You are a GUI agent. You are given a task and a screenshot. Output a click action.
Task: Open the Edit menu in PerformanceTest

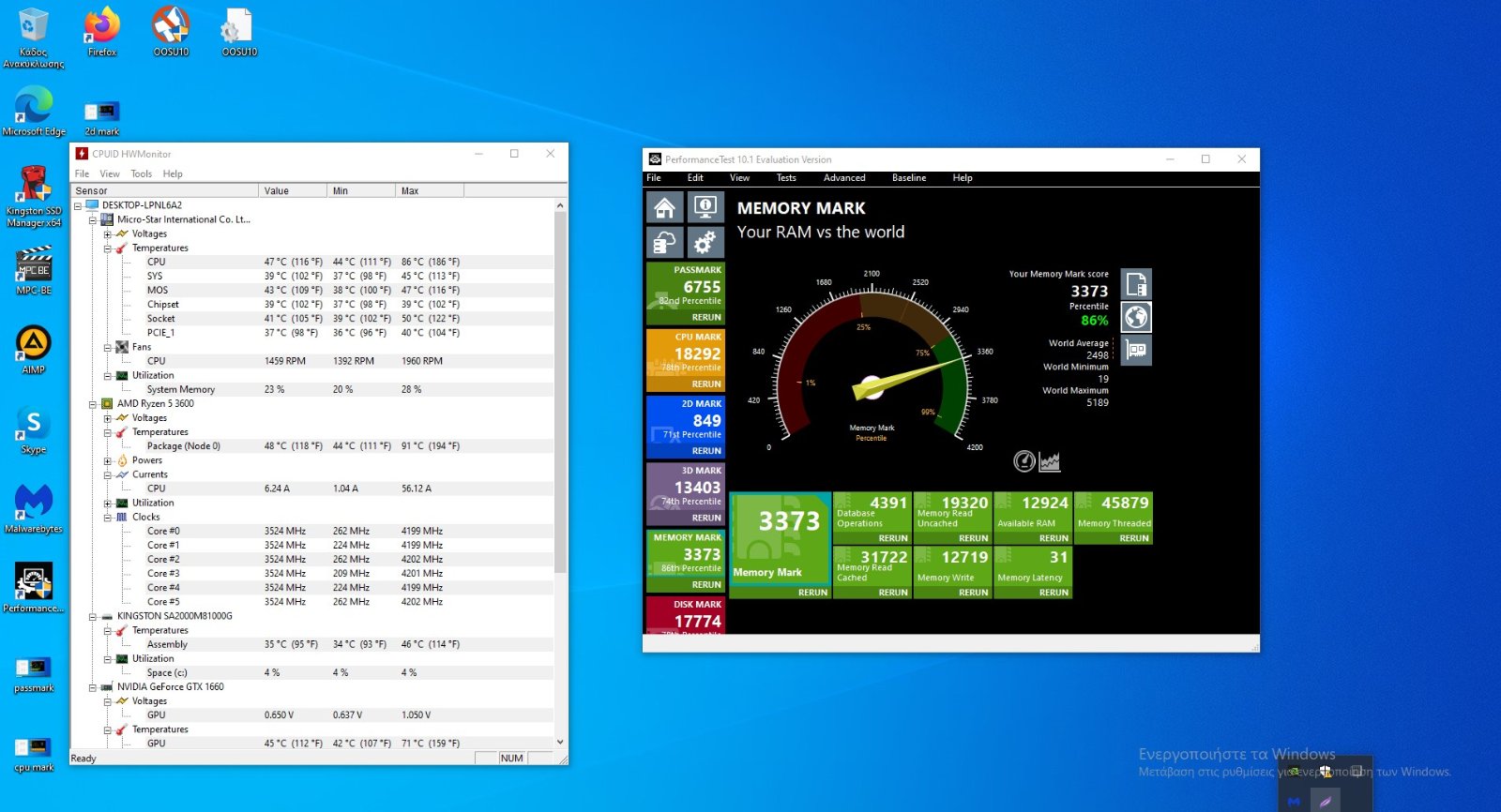coord(695,177)
